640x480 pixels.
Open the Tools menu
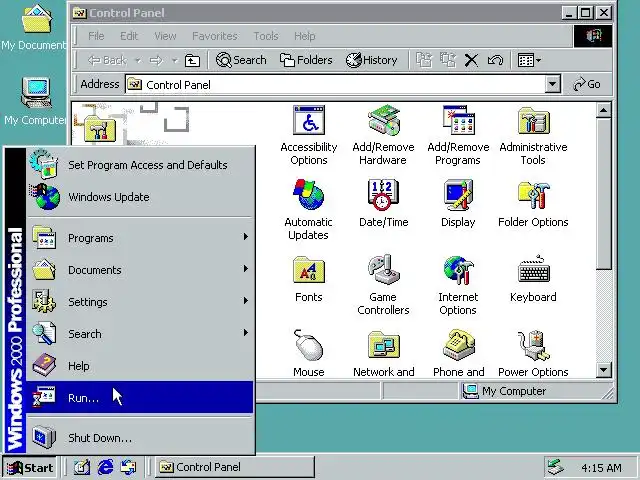click(x=265, y=36)
